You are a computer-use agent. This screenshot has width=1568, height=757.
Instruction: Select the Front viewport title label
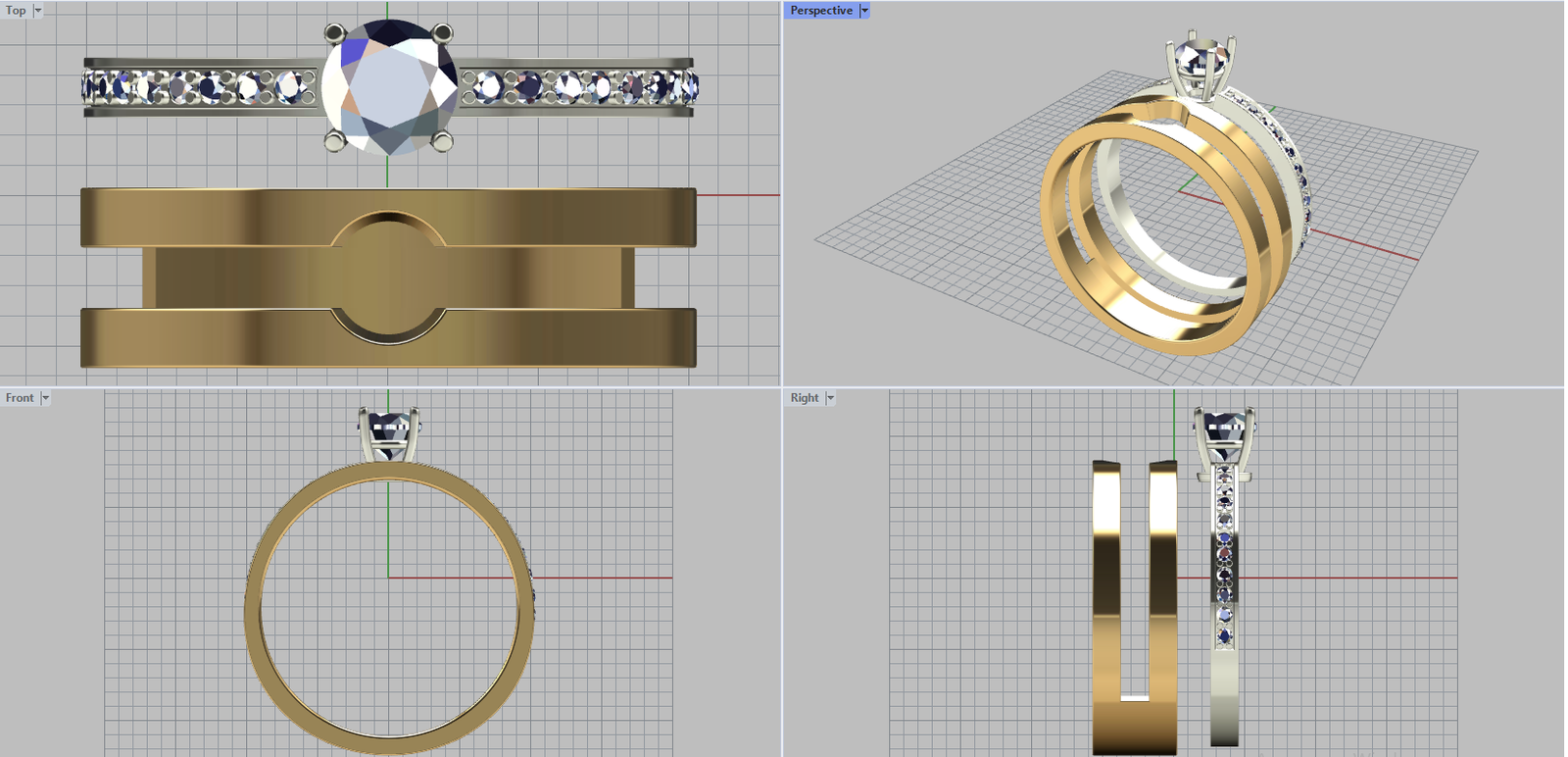point(20,398)
